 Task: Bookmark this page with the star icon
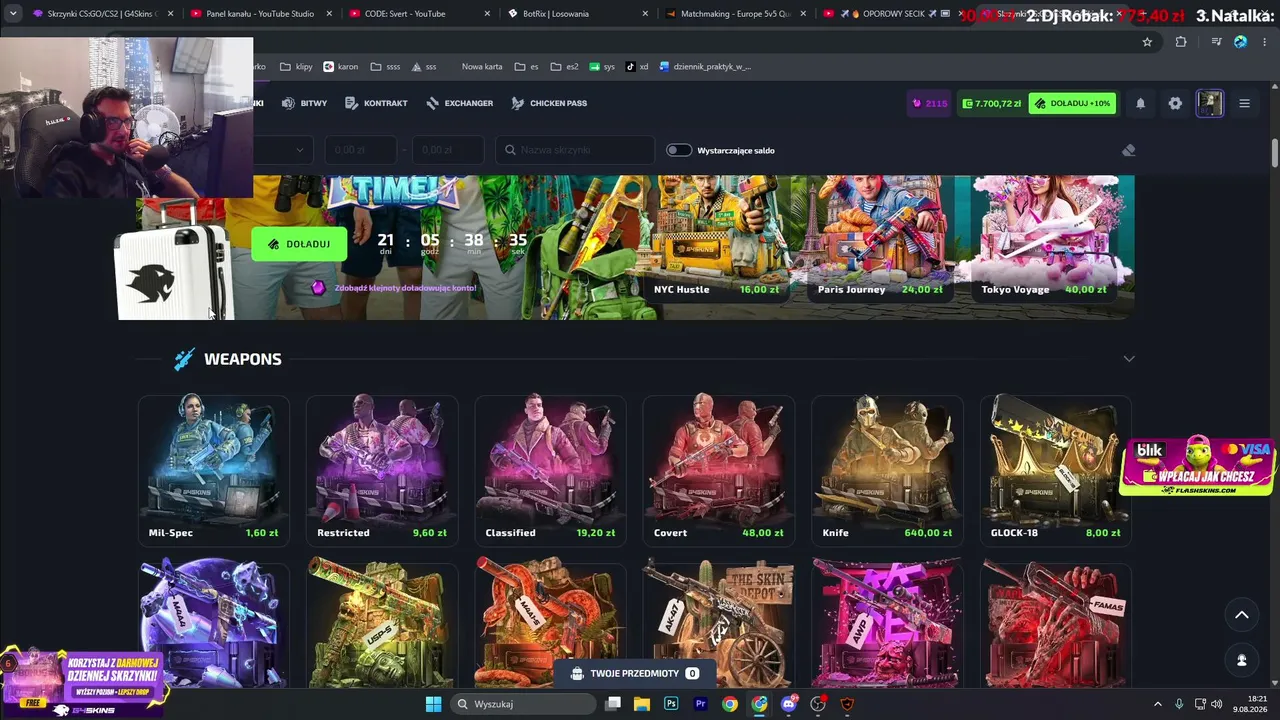1147,42
